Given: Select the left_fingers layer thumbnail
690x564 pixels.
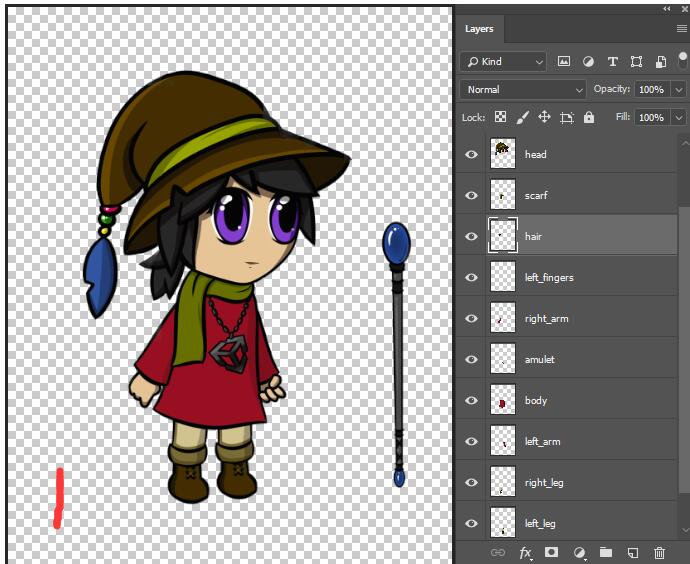Looking at the screenshot, I should pyautogui.click(x=503, y=276).
